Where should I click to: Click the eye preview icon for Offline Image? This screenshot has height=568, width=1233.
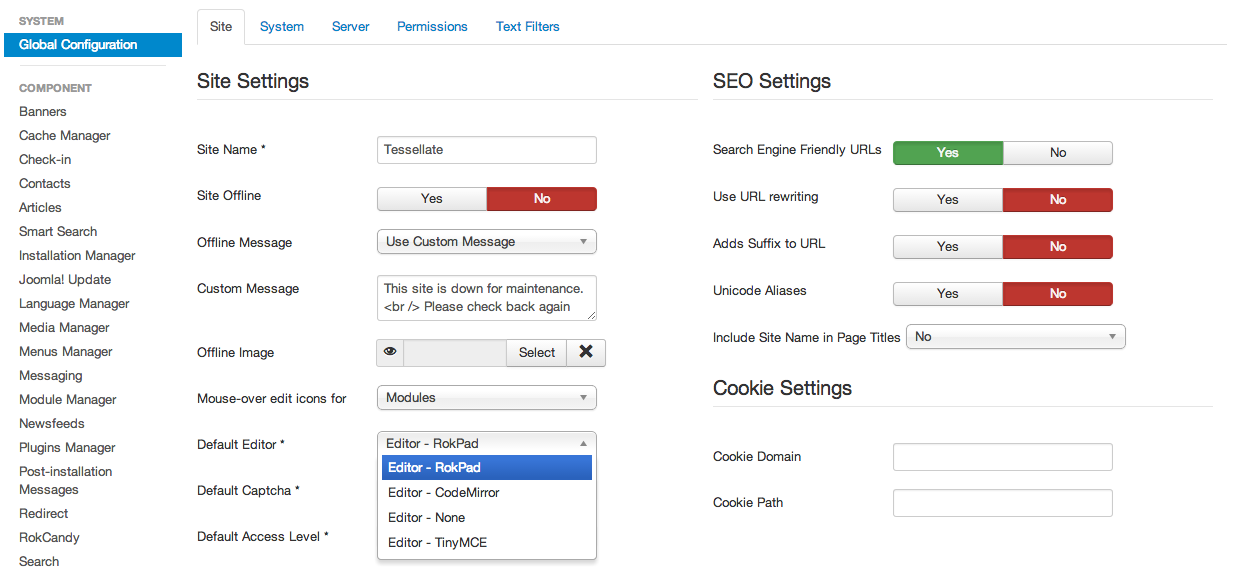[390, 353]
